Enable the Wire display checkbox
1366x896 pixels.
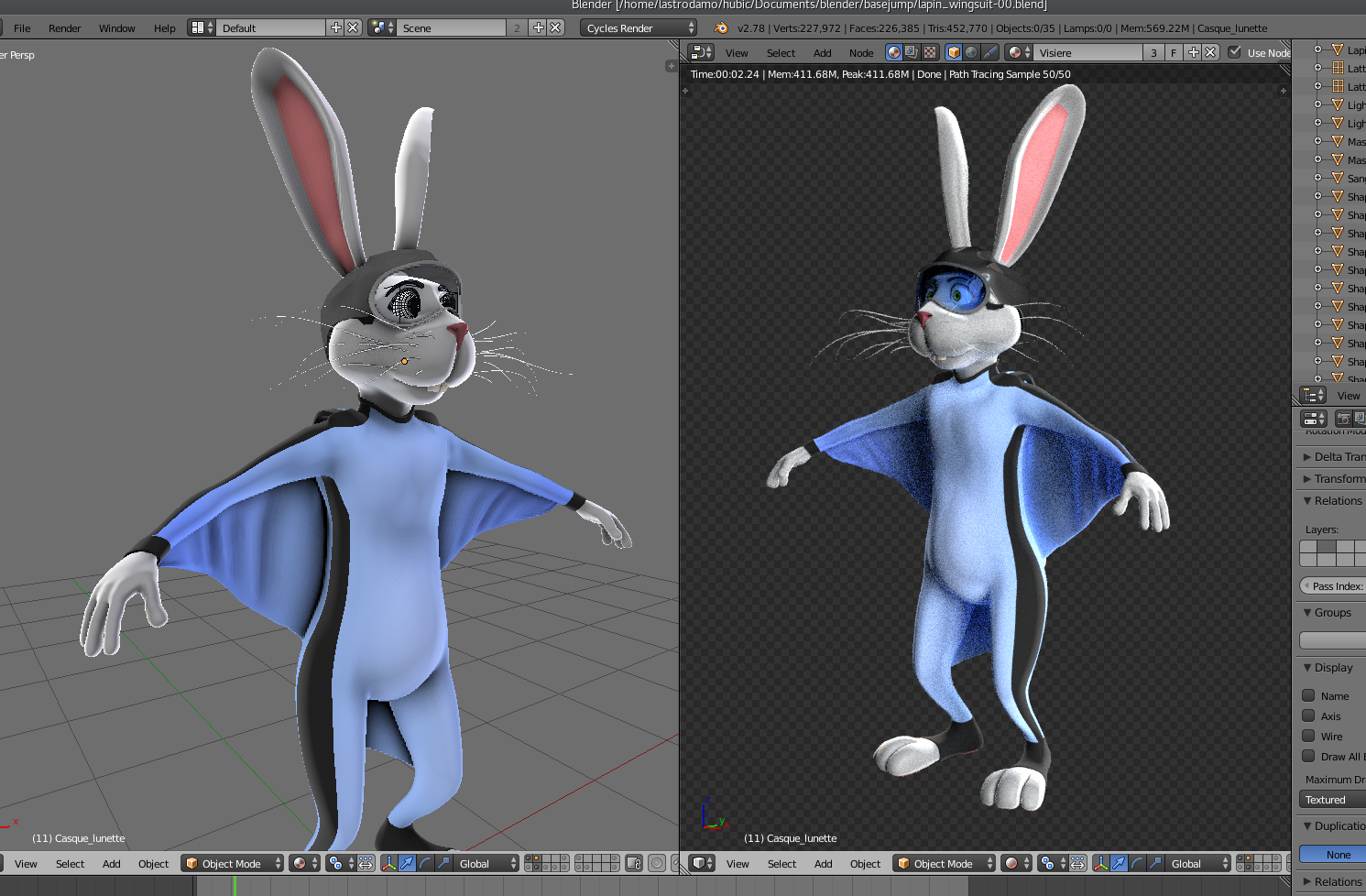point(1308,736)
